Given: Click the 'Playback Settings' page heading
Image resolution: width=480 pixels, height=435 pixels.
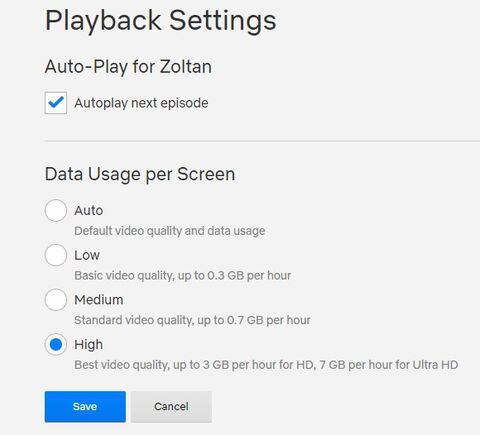Looking at the screenshot, I should (161, 21).
